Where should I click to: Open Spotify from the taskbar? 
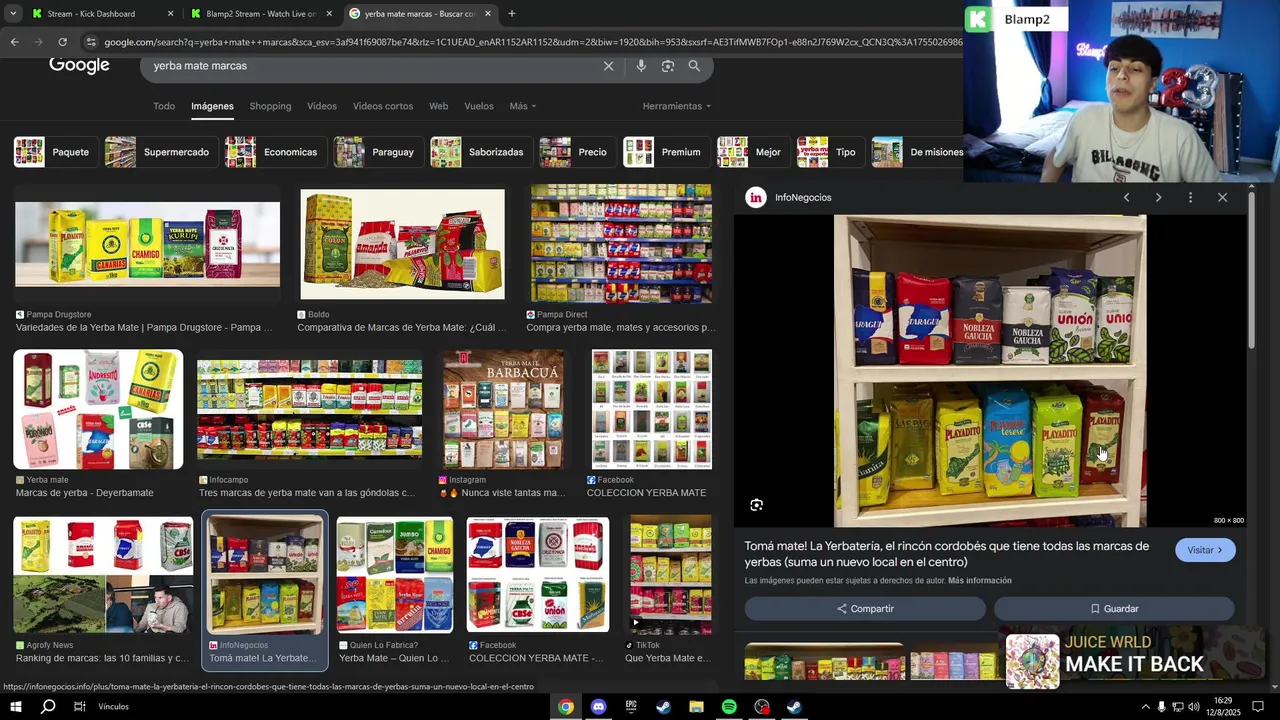pyautogui.click(x=729, y=707)
